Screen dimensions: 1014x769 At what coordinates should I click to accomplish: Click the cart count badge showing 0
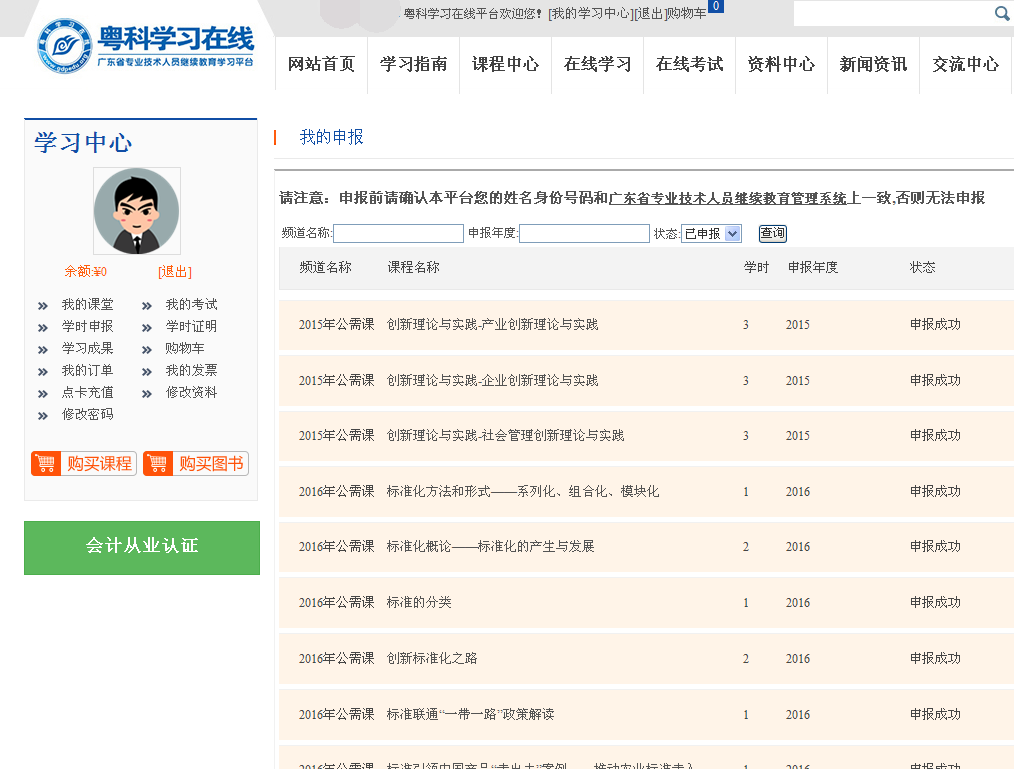coord(715,6)
